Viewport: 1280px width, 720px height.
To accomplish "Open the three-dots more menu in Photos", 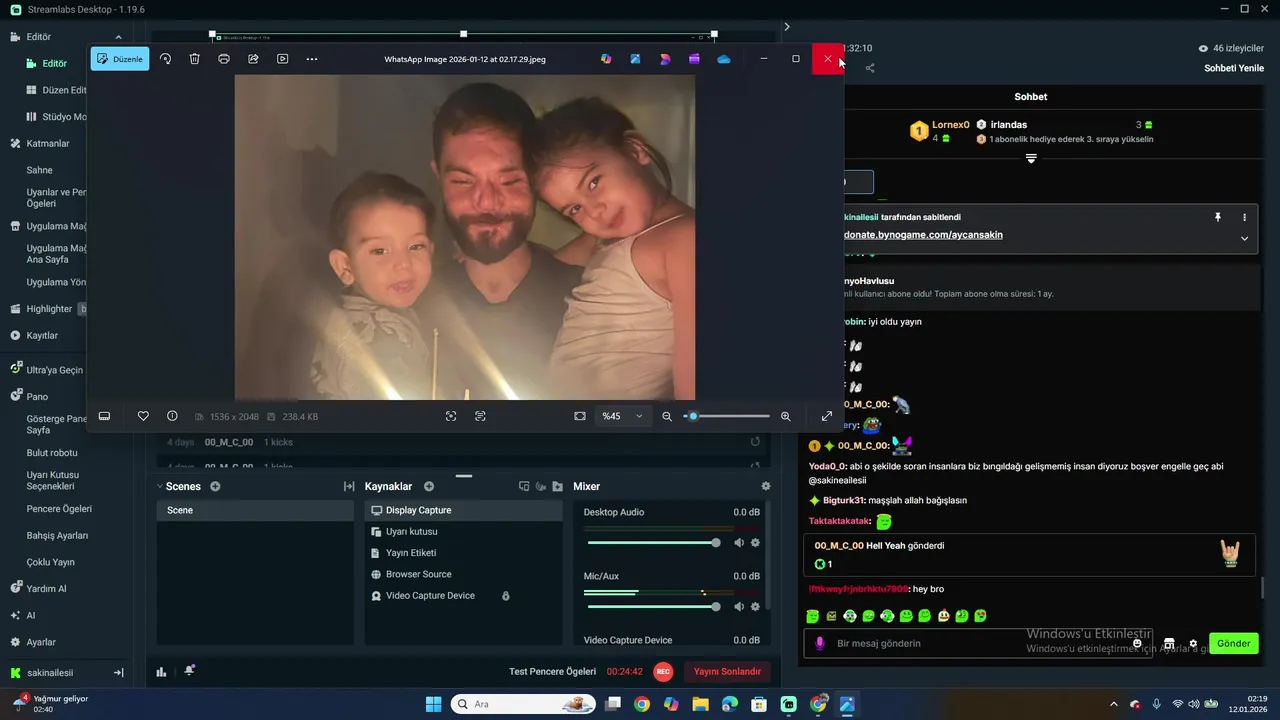I will [312, 59].
